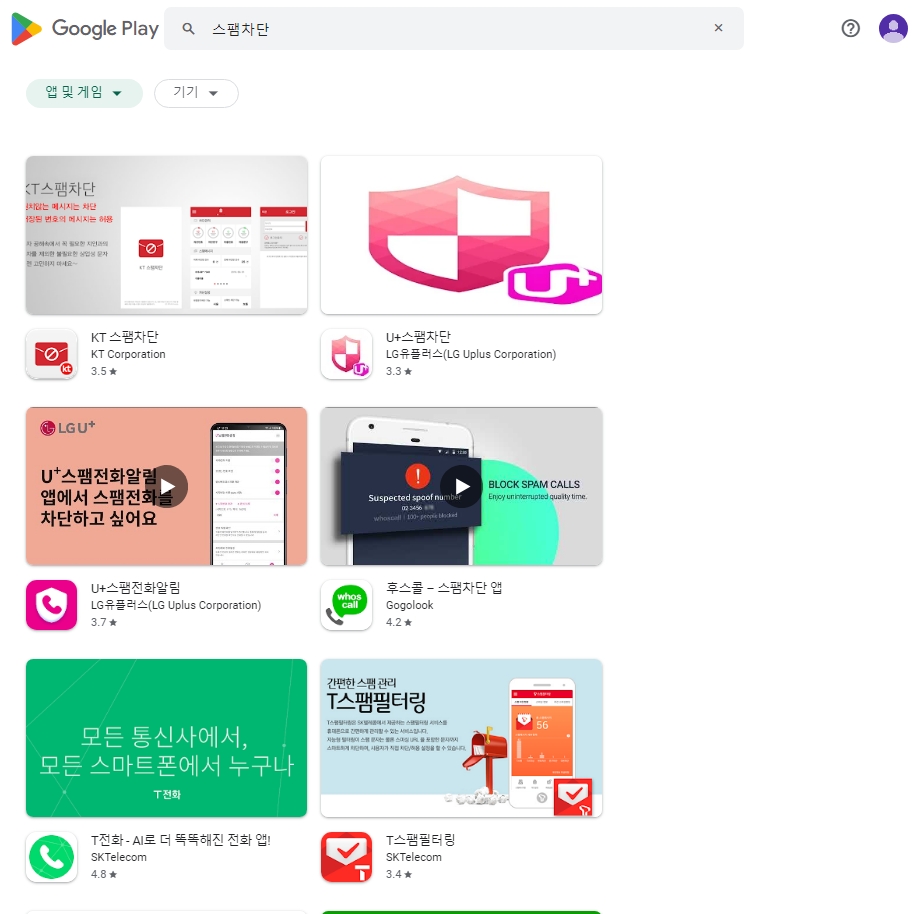This screenshot has height=914, width=917.
Task: Open the T스팸필터링 app icon
Action: click(346, 857)
